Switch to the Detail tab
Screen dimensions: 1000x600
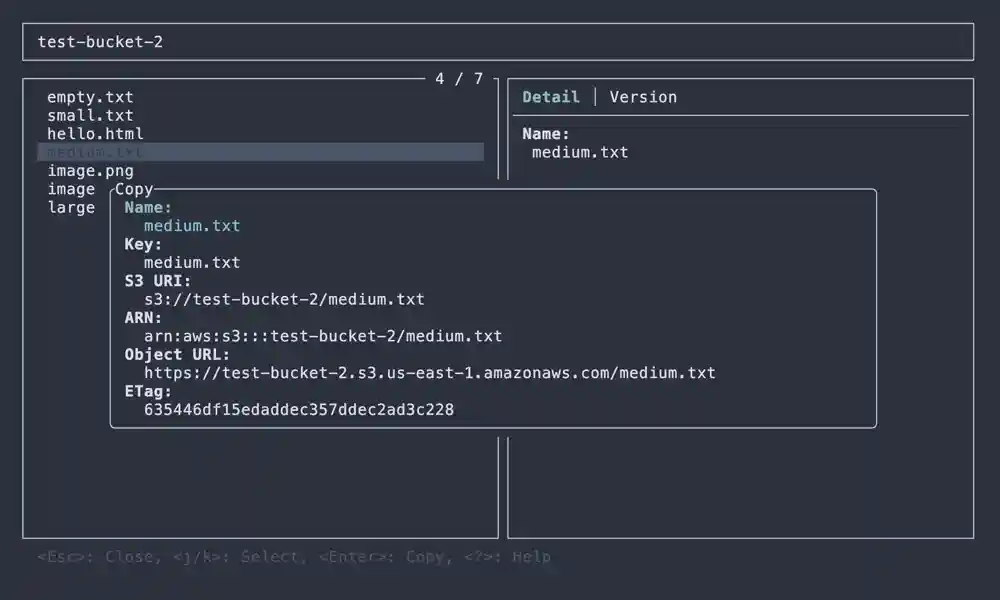551,97
